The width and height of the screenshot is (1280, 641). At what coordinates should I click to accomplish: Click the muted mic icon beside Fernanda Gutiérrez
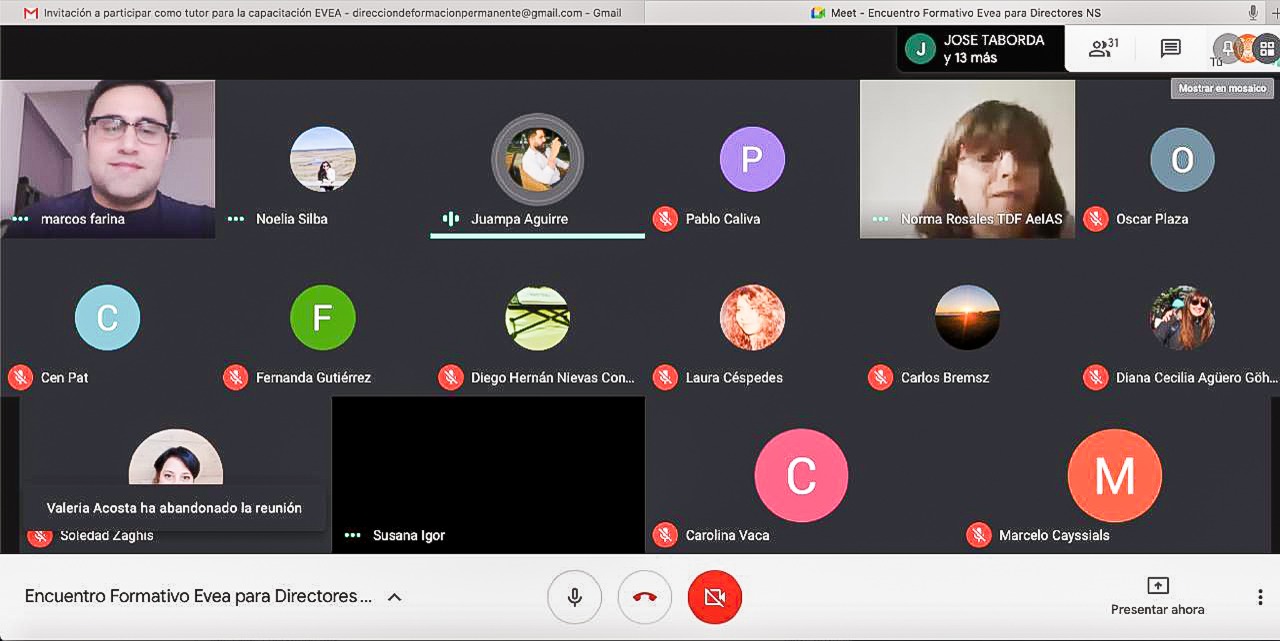(x=235, y=378)
